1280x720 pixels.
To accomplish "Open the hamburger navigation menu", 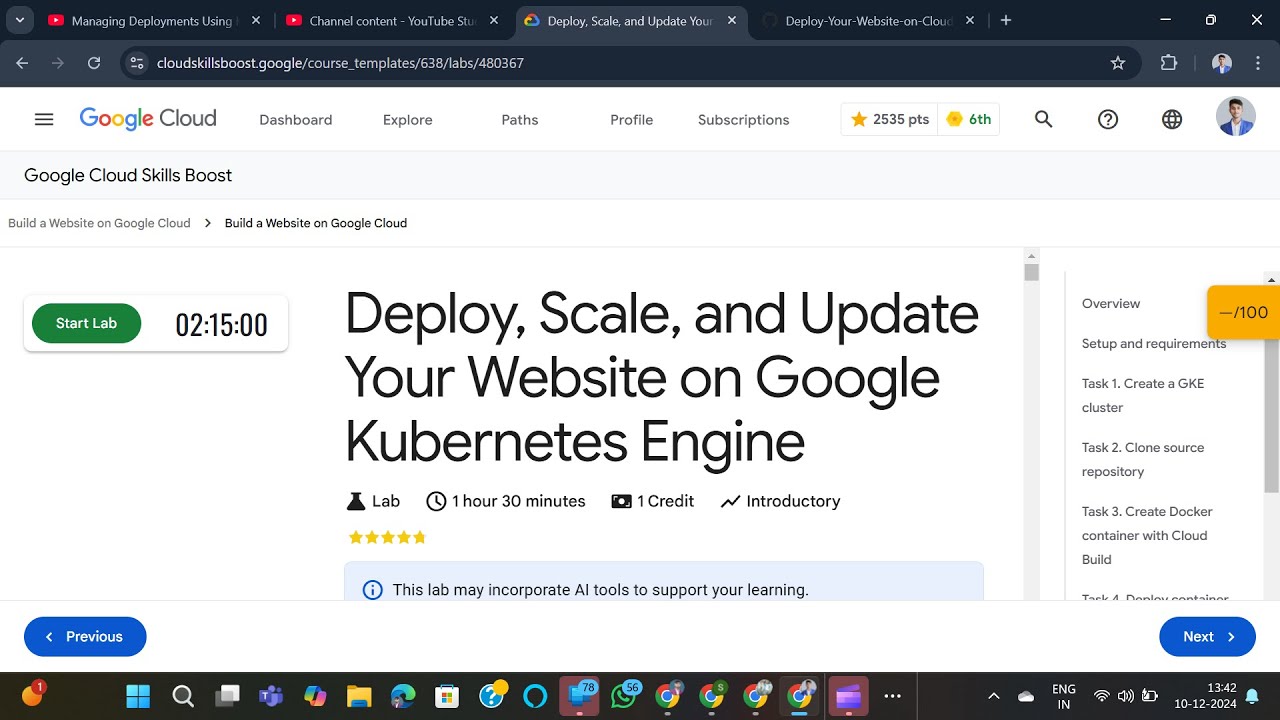I will coord(44,119).
